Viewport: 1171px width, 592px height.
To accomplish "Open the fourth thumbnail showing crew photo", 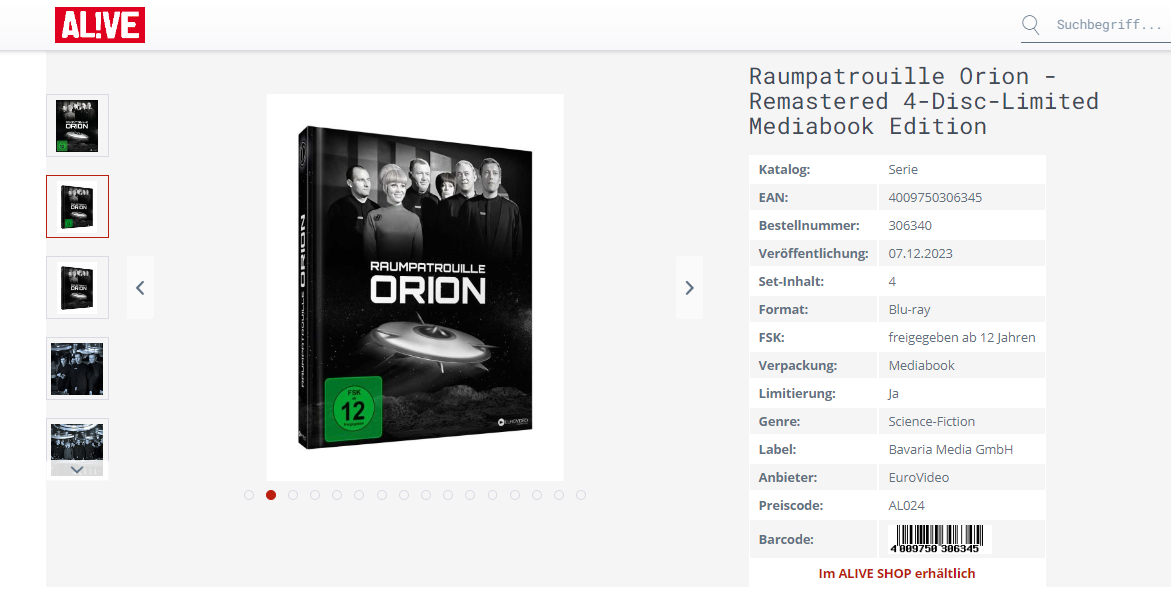I will 78,368.
